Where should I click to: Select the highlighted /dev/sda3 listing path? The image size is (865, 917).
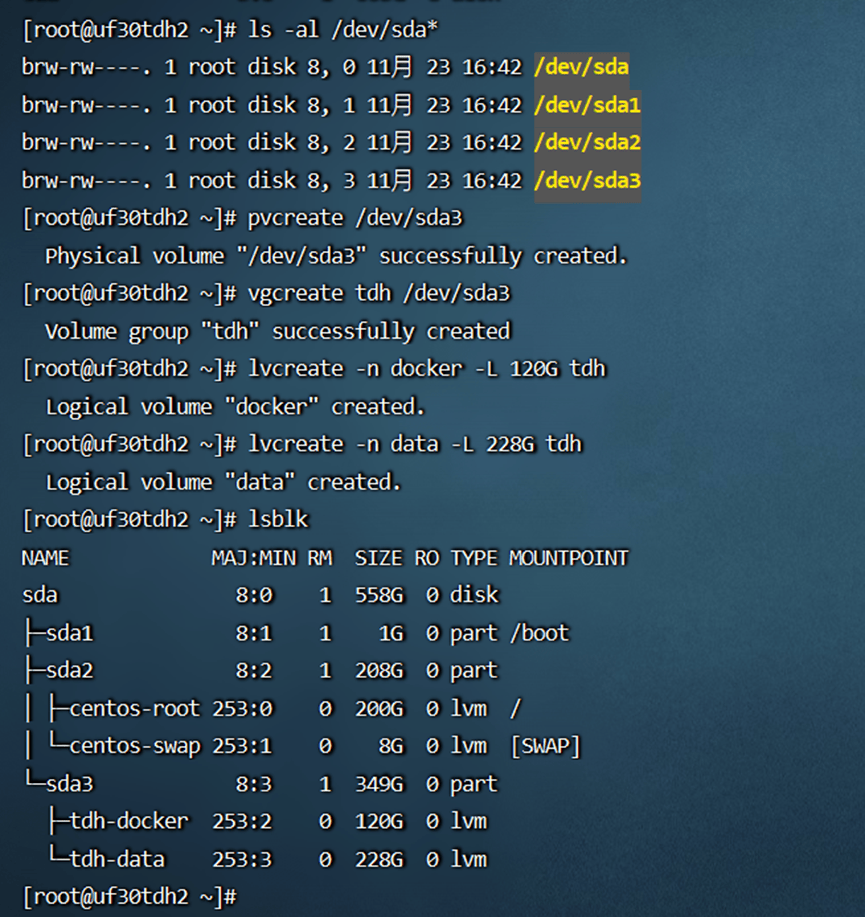pyautogui.click(x=587, y=180)
